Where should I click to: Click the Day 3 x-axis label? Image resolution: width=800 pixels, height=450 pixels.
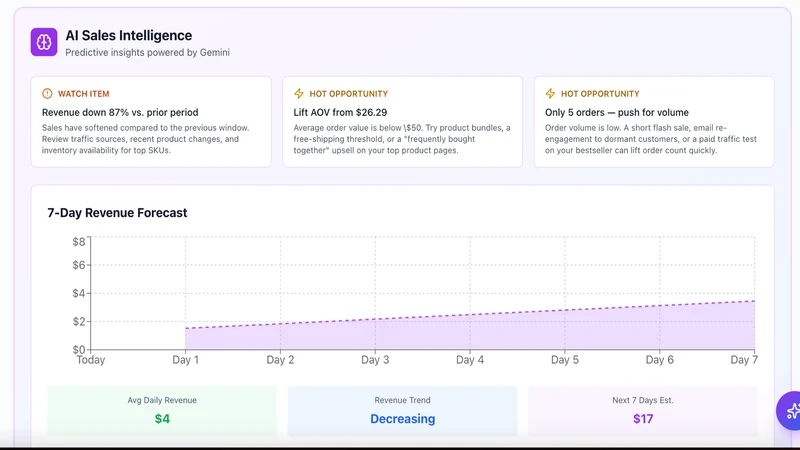pyautogui.click(x=375, y=360)
